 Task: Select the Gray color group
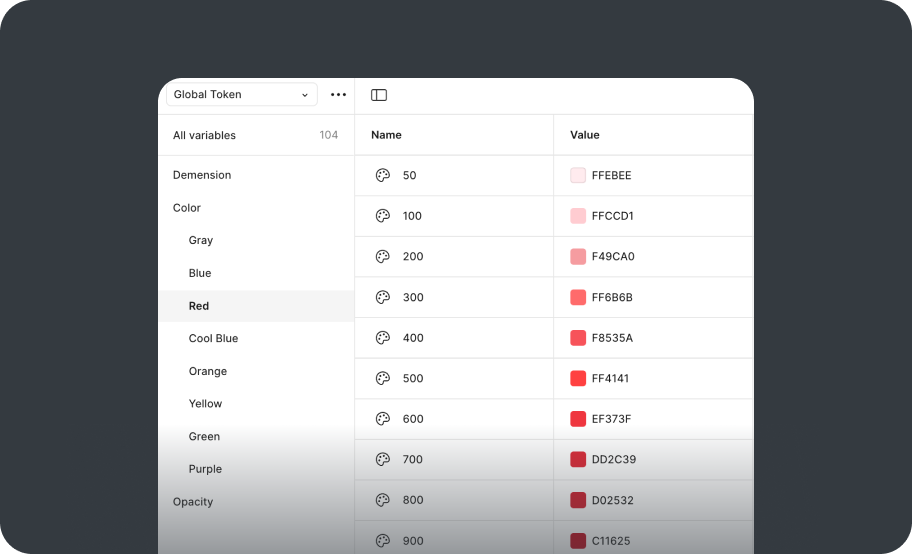(201, 240)
